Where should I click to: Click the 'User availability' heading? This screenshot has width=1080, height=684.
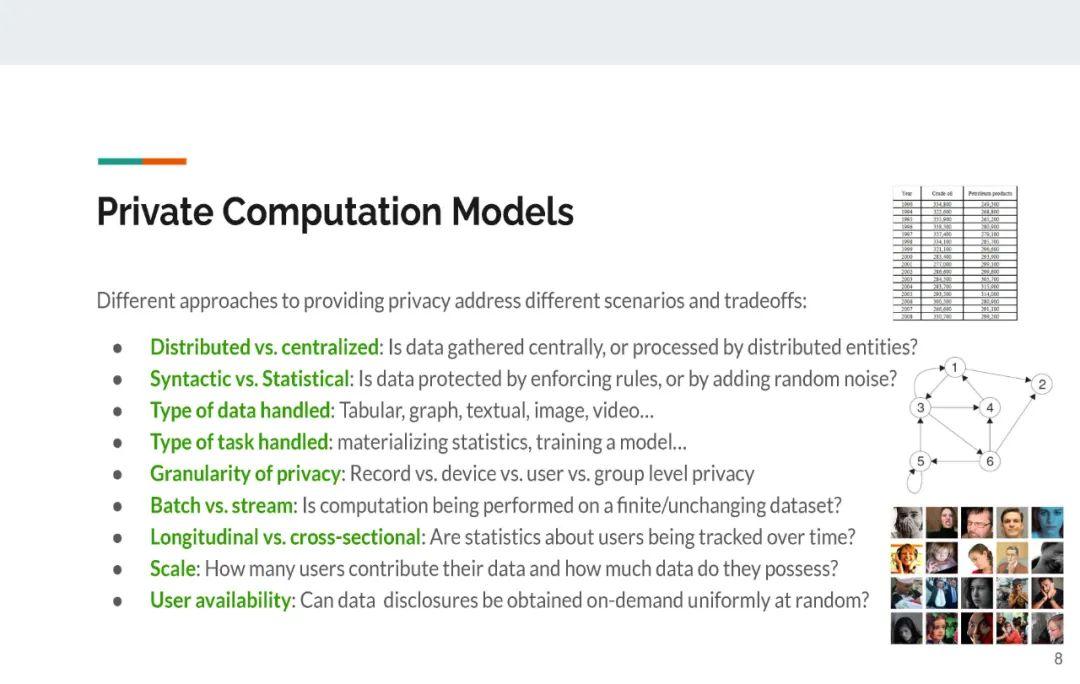tap(220, 601)
